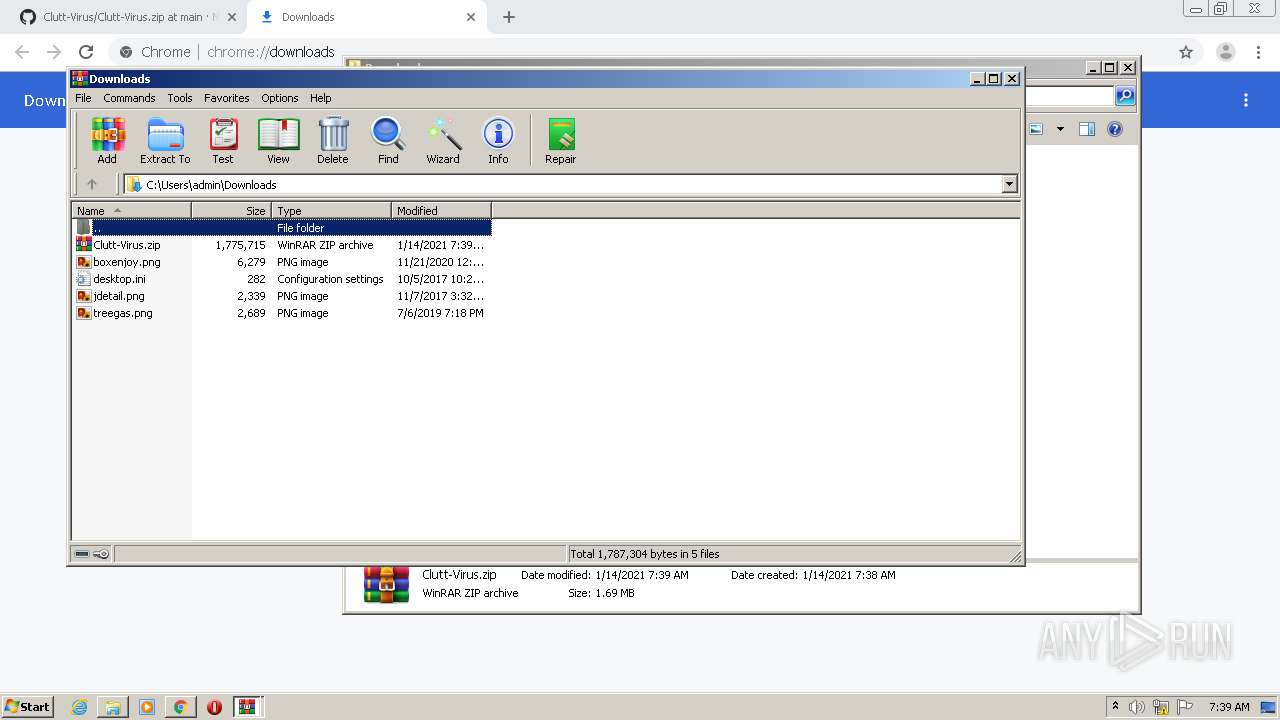Open the Help menu
Screen dimensions: 1280x720
click(x=320, y=98)
